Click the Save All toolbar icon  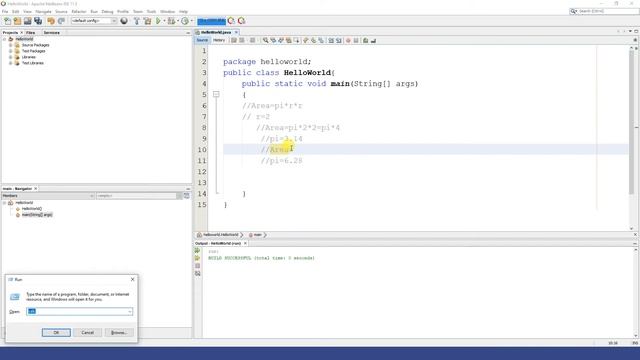click(38, 21)
